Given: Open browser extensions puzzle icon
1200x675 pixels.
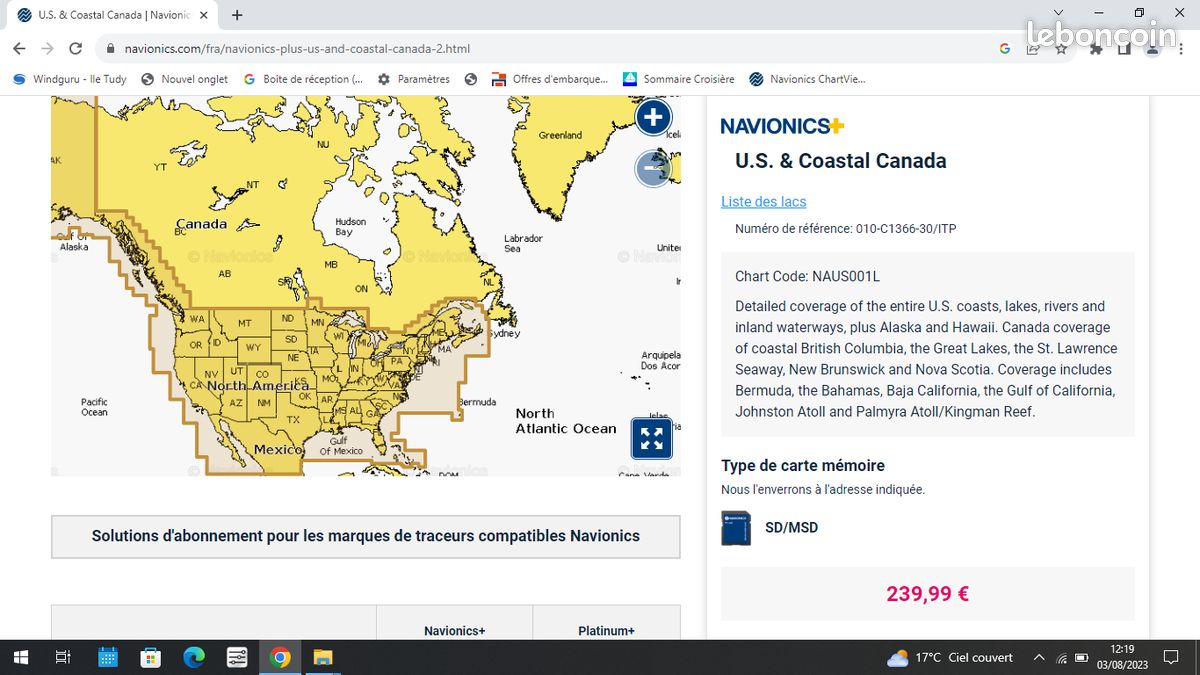Looking at the screenshot, I should pyautogui.click(x=1096, y=48).
